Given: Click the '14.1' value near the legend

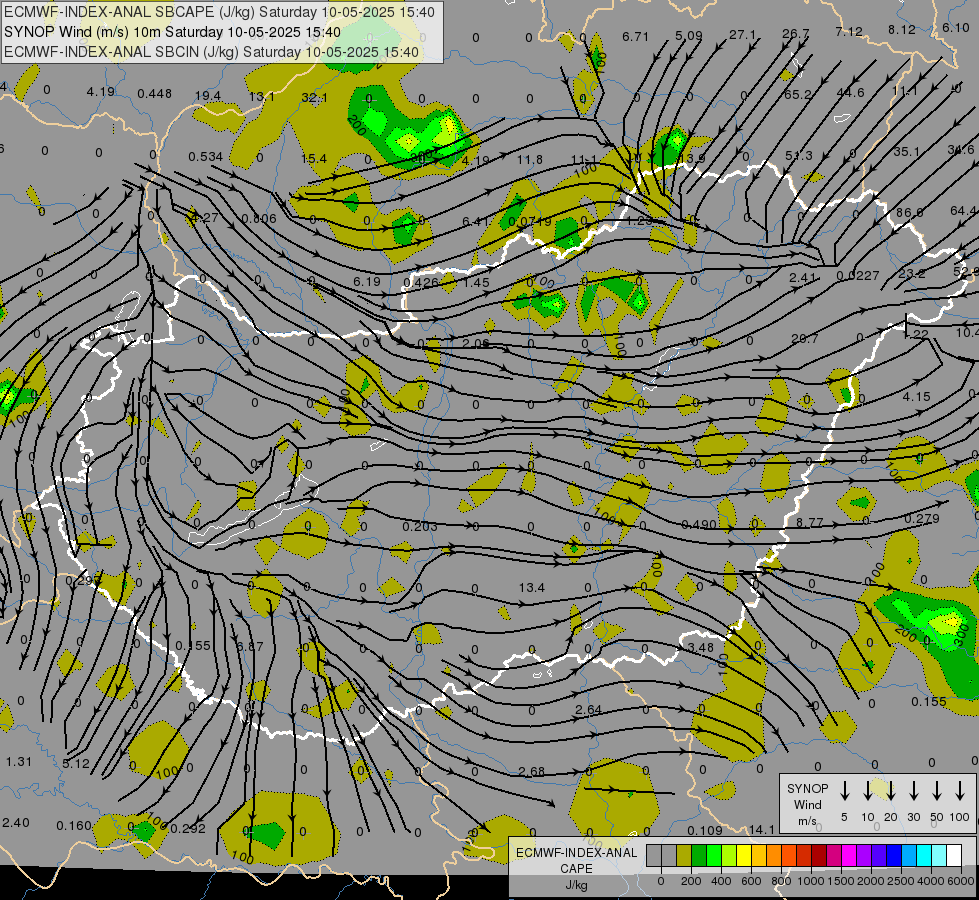Looking at the screenshot, I should pyautogui.click(x=761, y=829).
